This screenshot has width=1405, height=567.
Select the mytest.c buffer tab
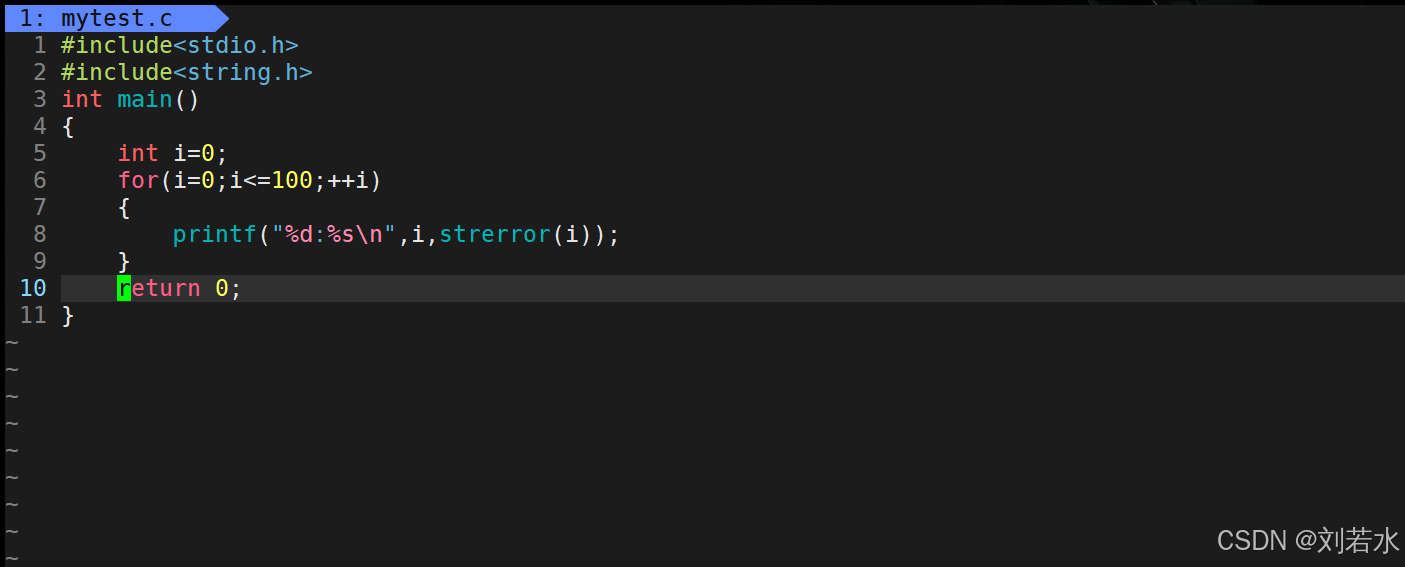(115, 18)
